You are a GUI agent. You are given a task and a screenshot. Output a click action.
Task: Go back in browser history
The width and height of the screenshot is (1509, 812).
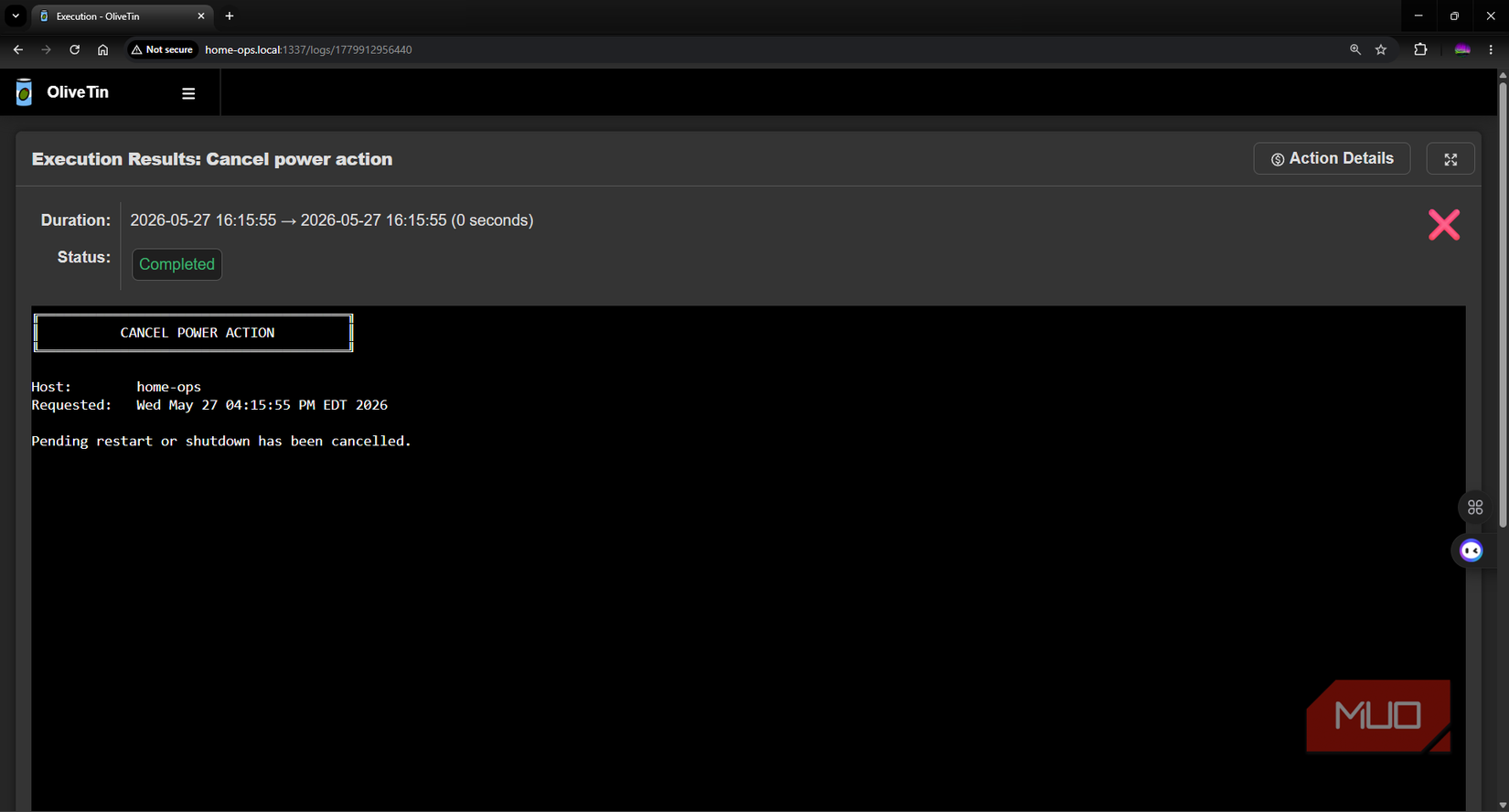18,49
